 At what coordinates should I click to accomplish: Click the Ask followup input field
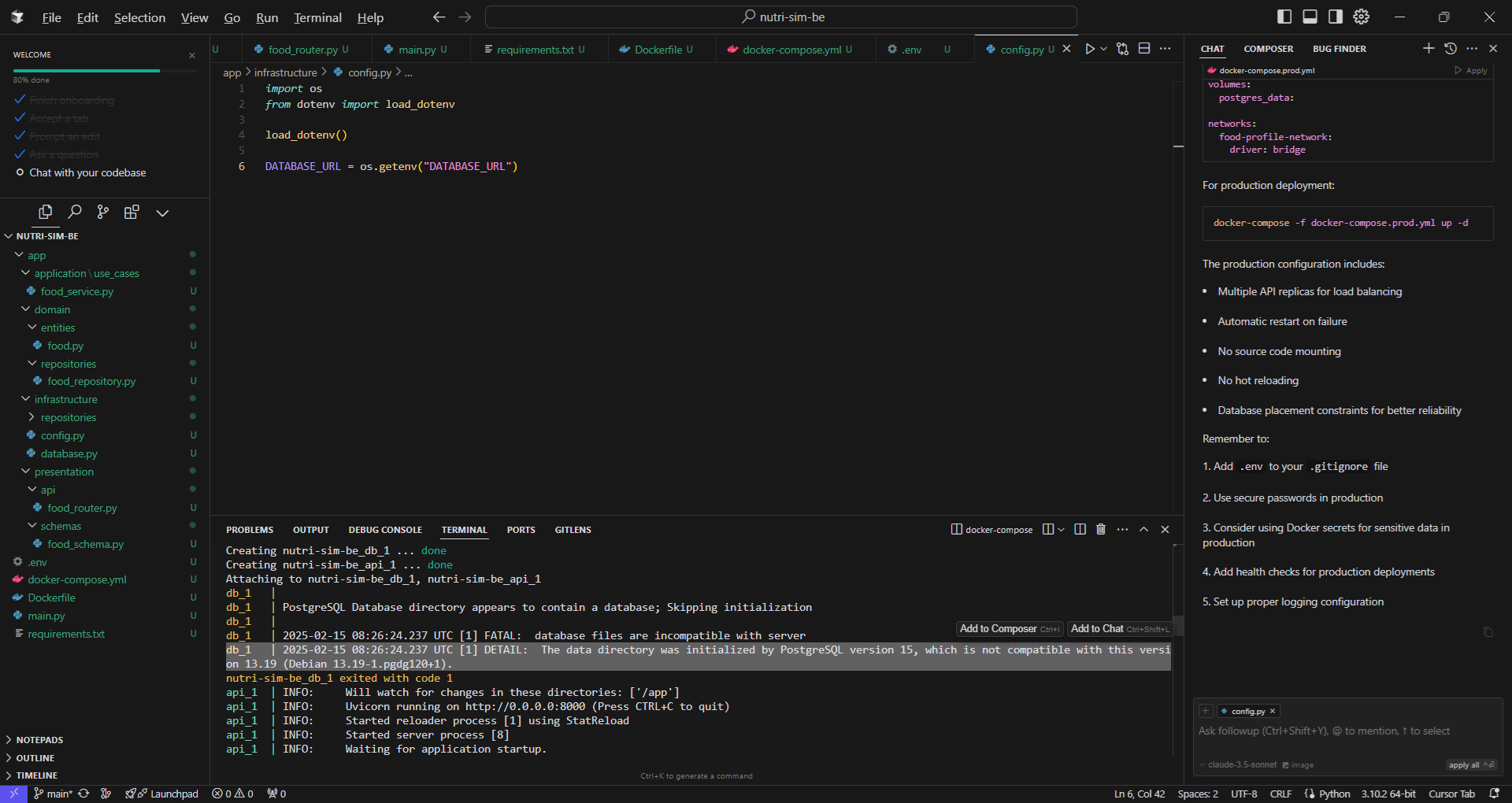1347,731
